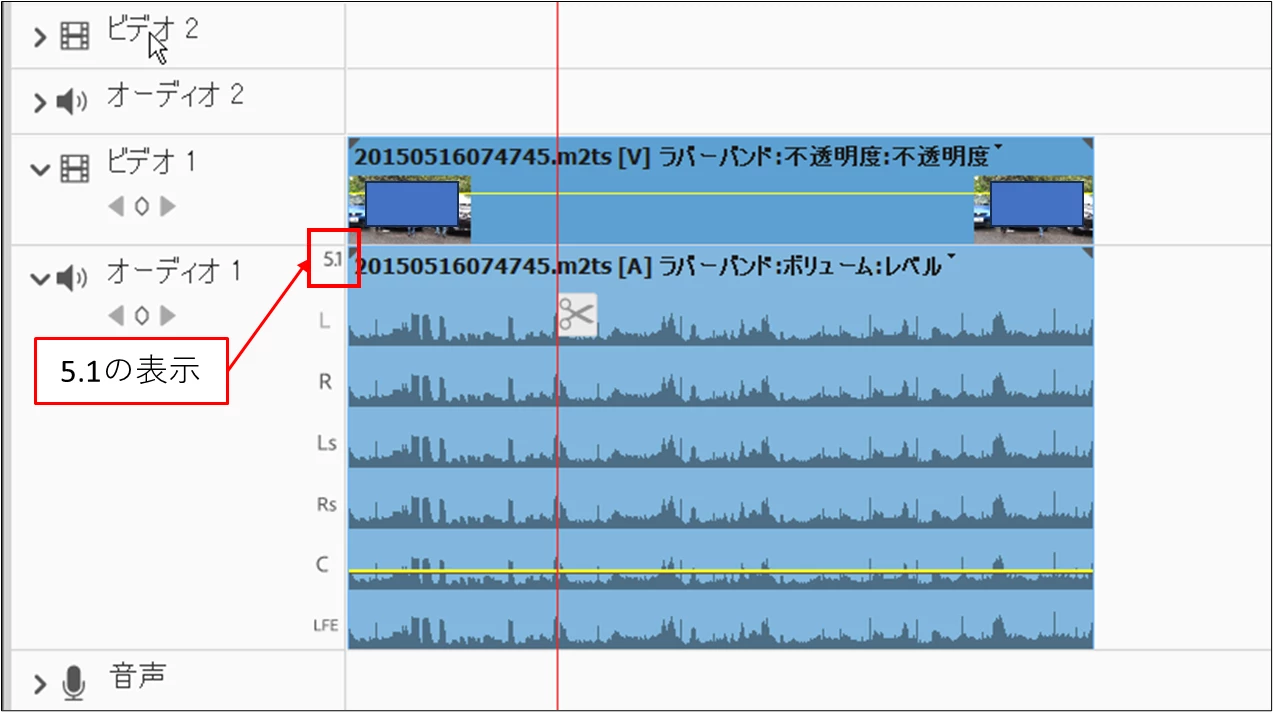
Task: Go to next keyframe on ビデオ 1
Action: pyautogui.click(x=167, y=206)
